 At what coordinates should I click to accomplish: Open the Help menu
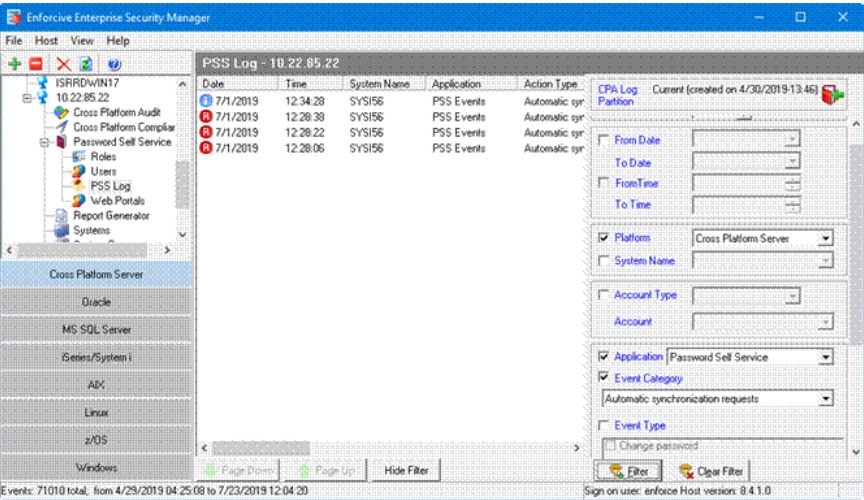point(117,40)
